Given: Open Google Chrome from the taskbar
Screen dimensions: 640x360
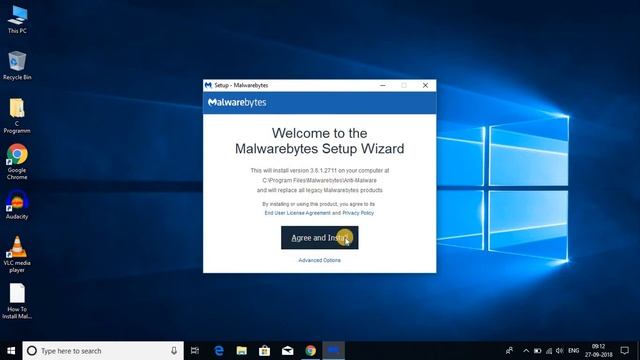Looking at the screenshot, I should coord(311,351).
